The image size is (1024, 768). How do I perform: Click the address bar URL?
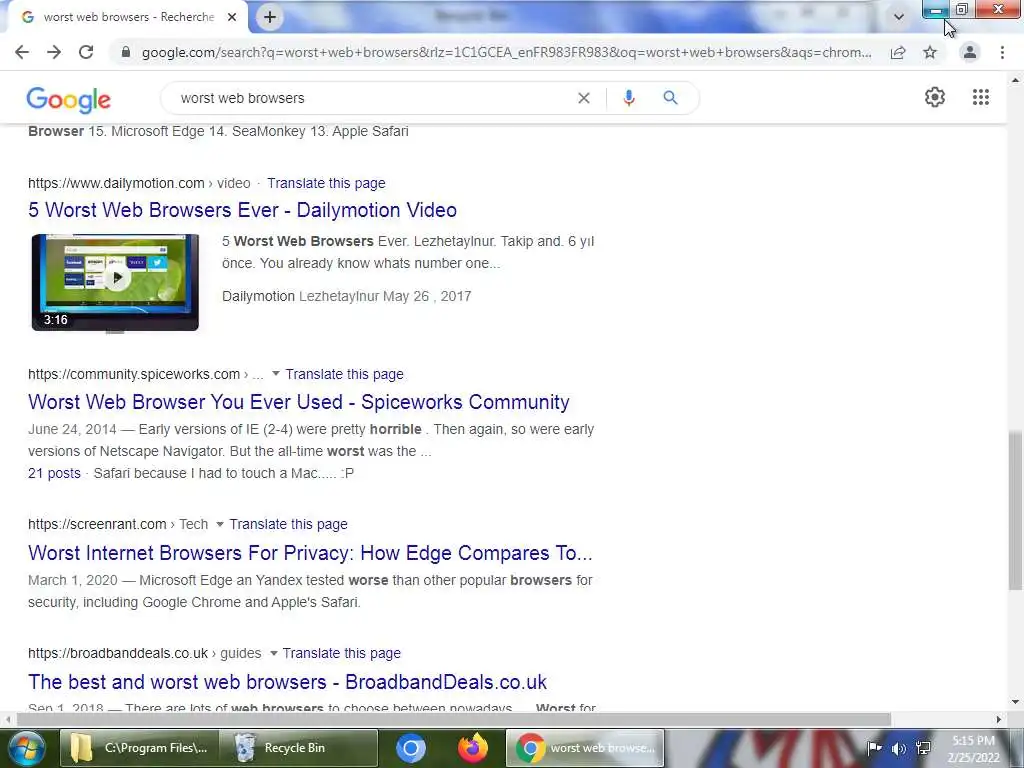click(x=506, y=52)
